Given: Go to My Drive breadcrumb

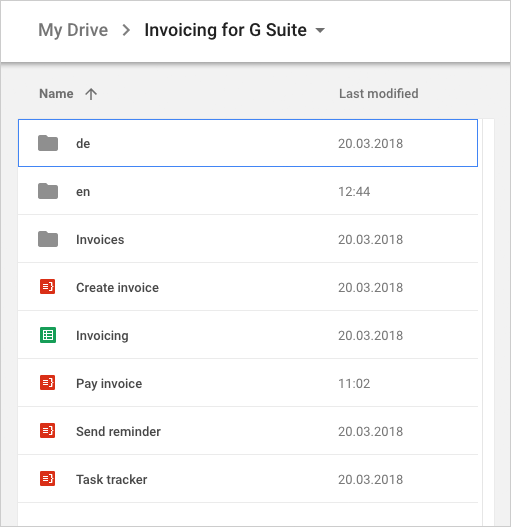Looking at the screenshot, I should [x=73, y=30].
